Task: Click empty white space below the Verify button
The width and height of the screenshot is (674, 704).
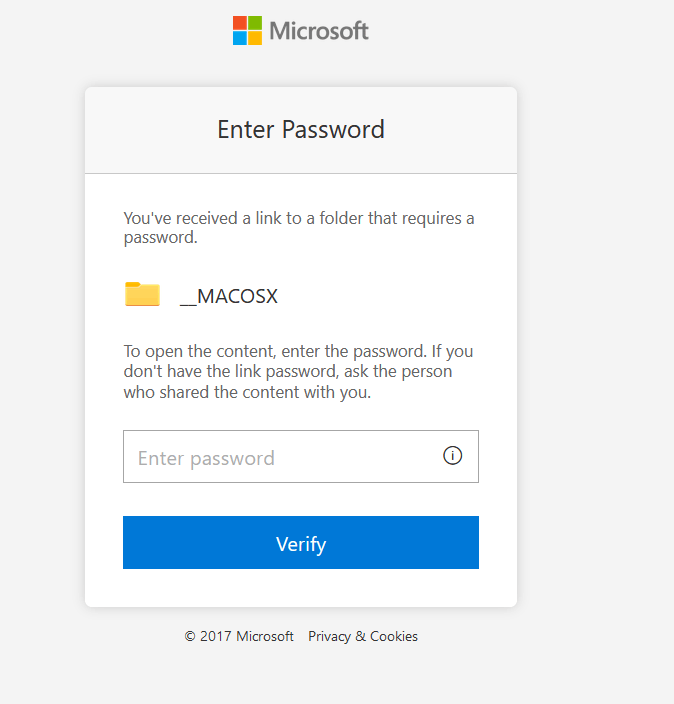Action: point(300,588)
